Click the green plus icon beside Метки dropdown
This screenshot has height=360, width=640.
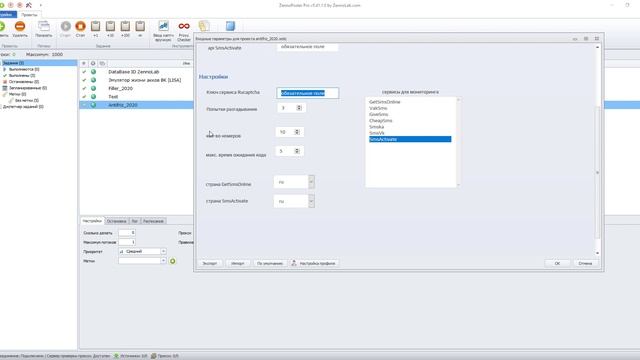click(x=173, y=261)
